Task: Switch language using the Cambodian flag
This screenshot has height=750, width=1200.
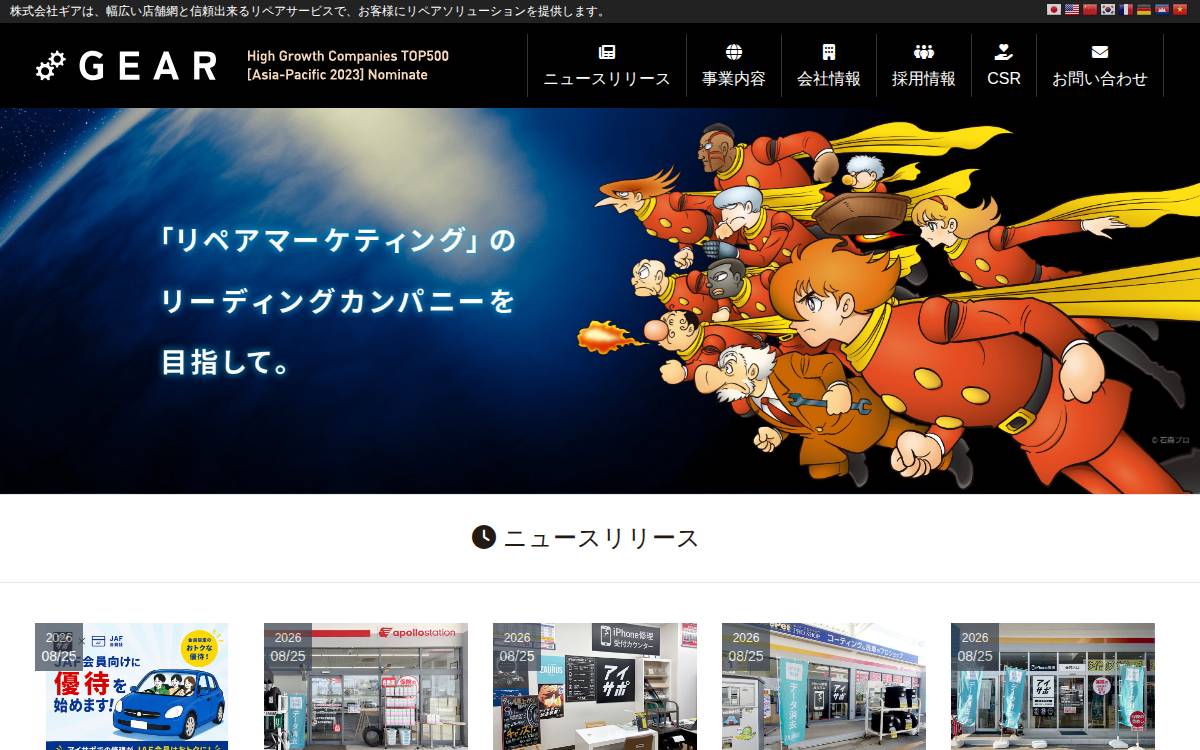Action: [1161, 10]
